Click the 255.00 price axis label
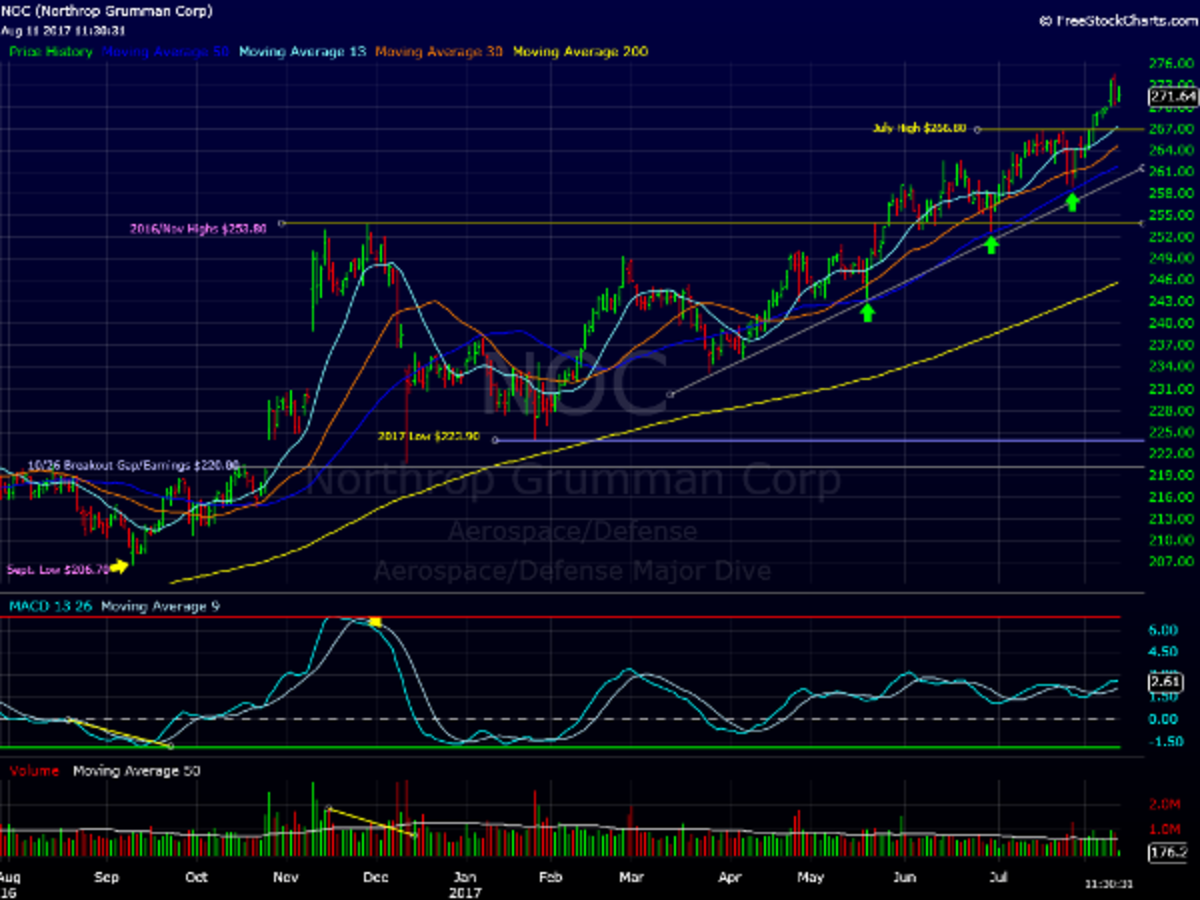This screenshot has height=900, width=1200. click(1173, 215)
